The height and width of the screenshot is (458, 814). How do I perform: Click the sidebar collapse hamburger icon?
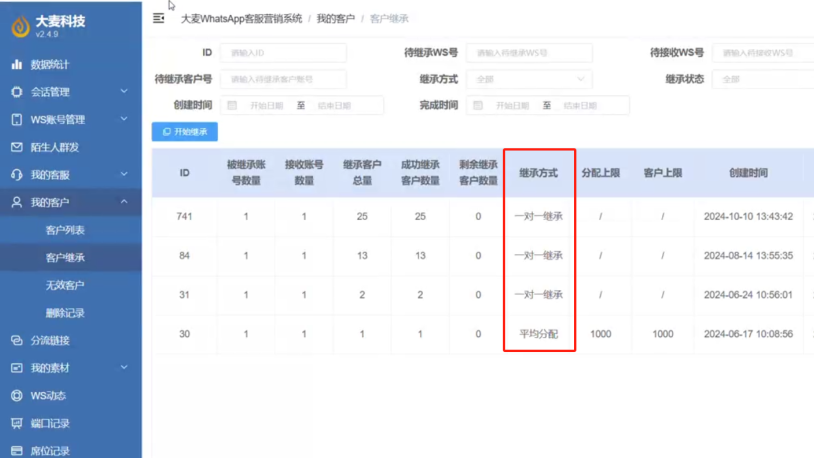point(158,19)
